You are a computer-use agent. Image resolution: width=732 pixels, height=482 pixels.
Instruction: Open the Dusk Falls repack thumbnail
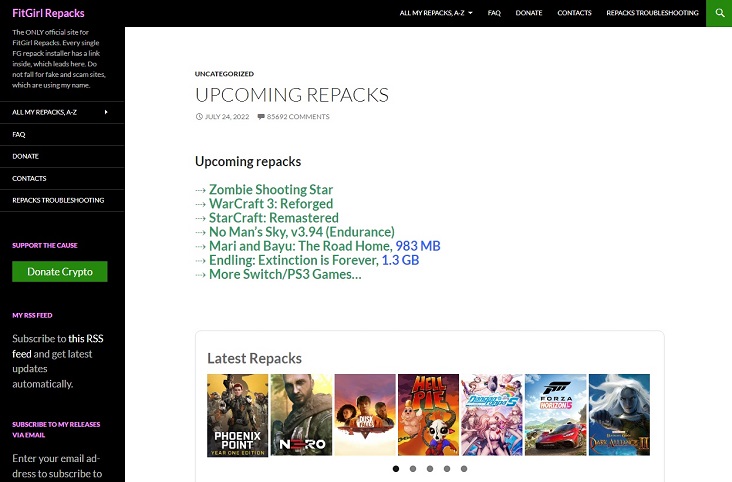click(x=365, y=415)
